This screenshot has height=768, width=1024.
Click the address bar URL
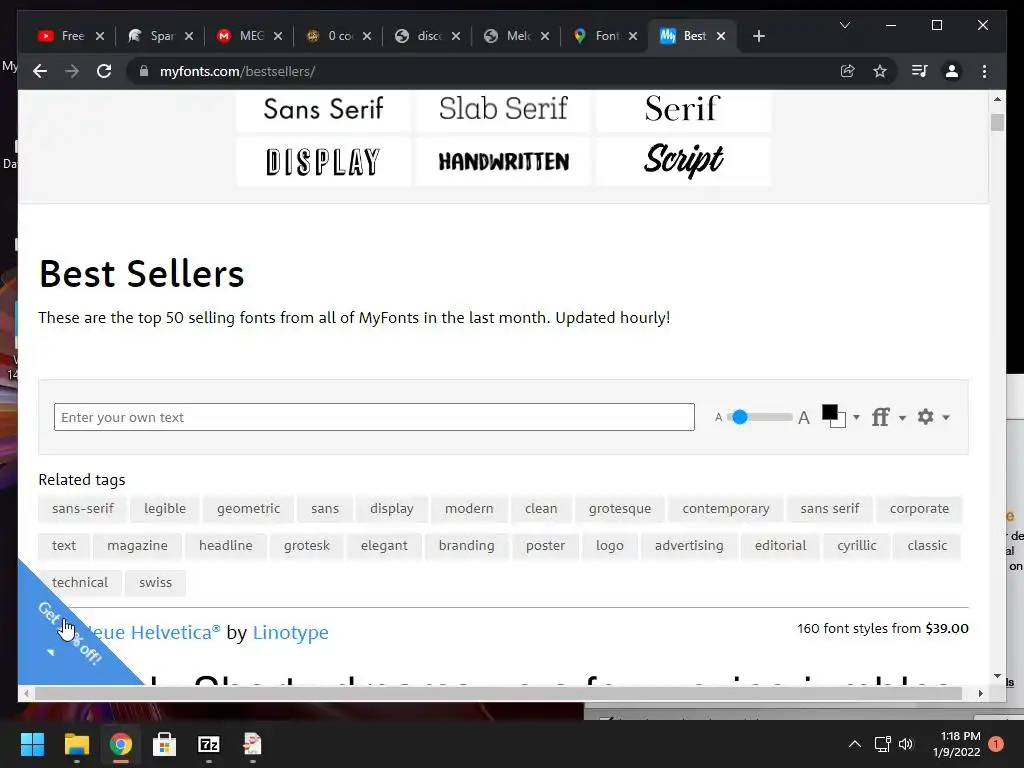point(238,71)
